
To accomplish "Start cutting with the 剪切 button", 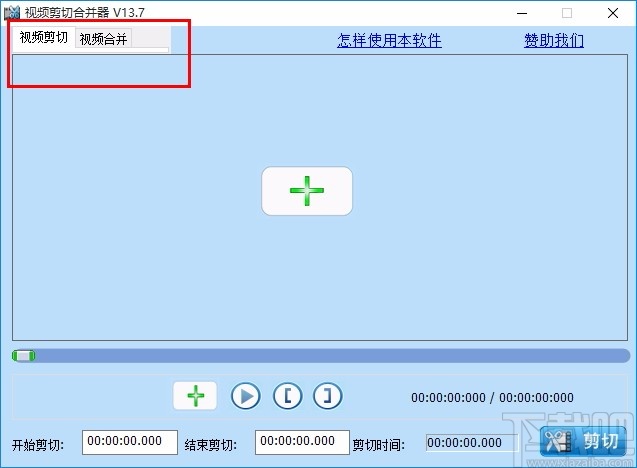I will 583,442.
